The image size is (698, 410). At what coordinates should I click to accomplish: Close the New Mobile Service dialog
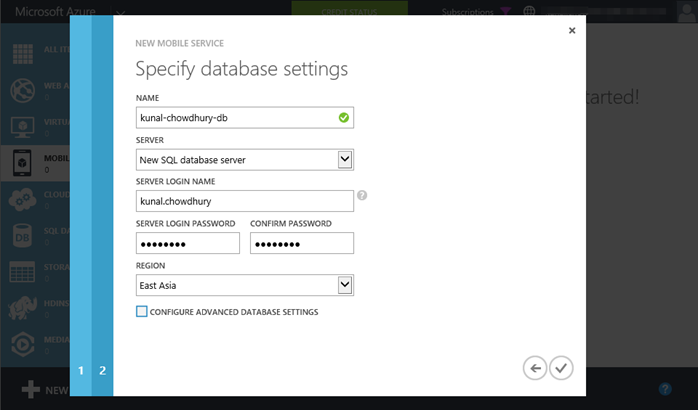pyautogui.click(x=572, y=30)
